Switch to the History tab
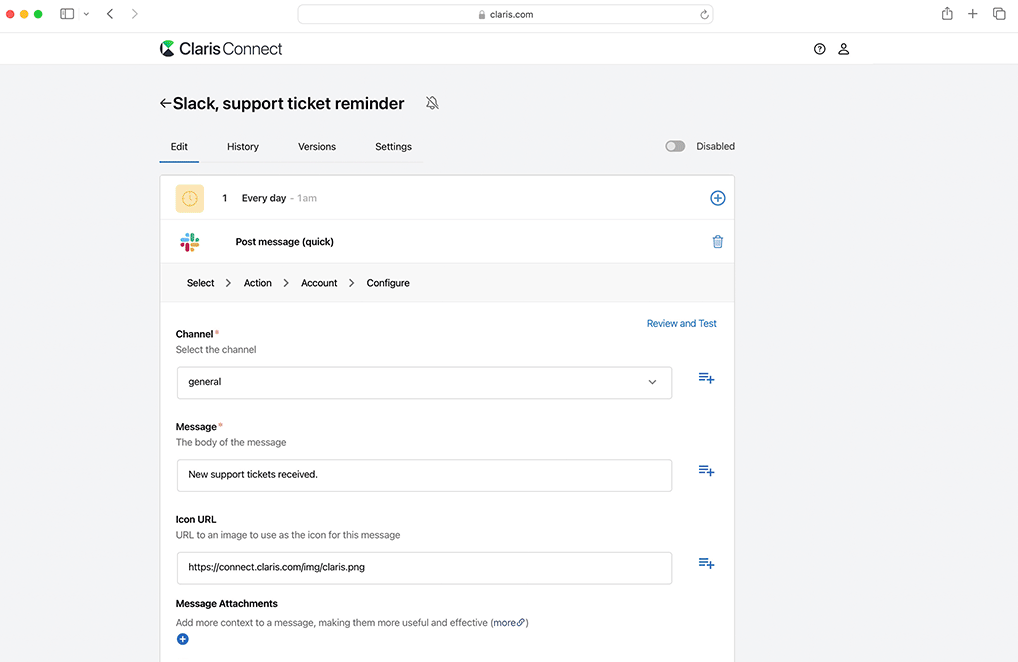 tap(242, 146)
